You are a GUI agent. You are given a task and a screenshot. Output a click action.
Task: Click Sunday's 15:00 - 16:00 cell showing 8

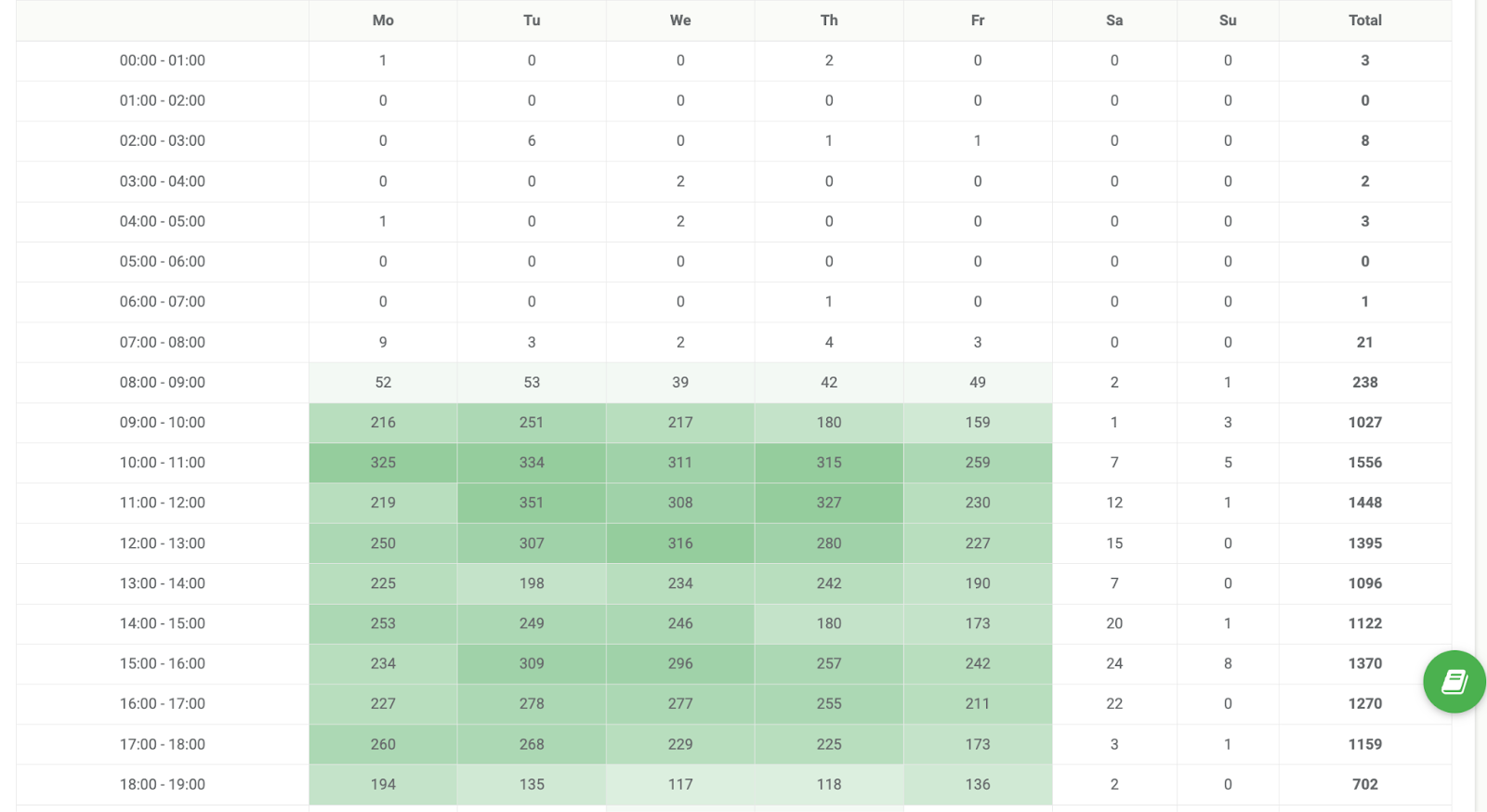1228,663
